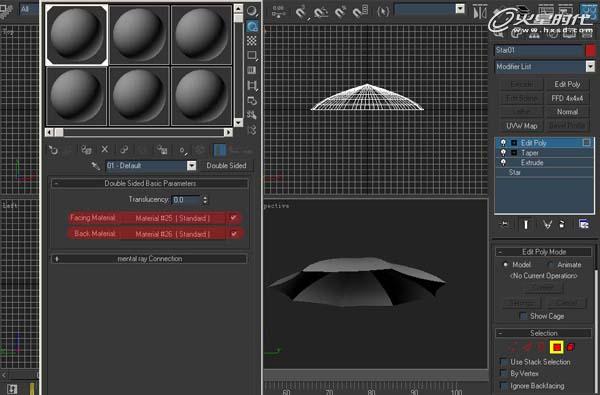Click the configure modifier sets icon
This screenshot has height=395, width=600.
coord(584,224)
